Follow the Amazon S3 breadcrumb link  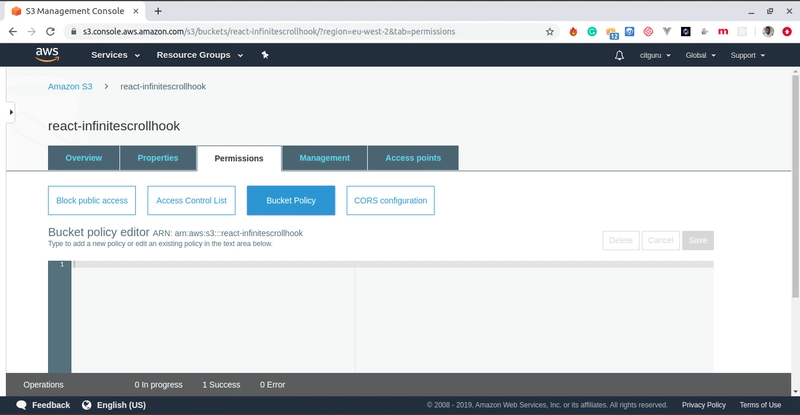coord(70,86)
